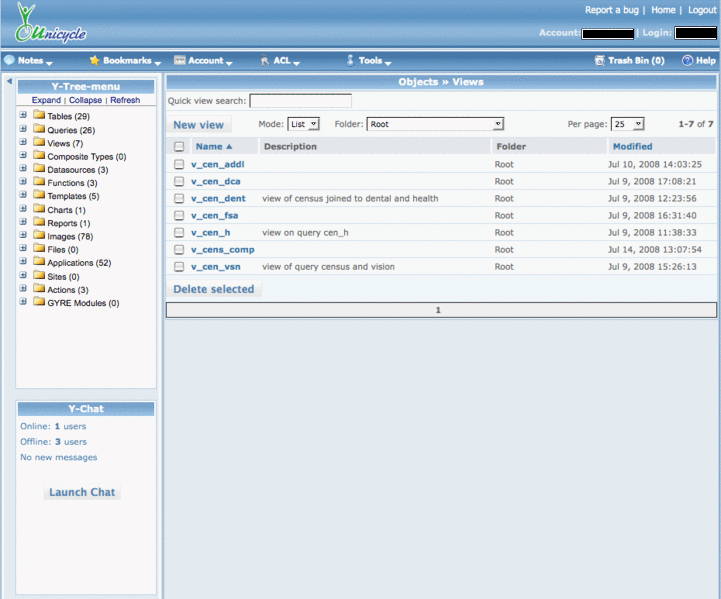Collapse the left sidebar arrow
The image size is (721, 599).
9,81
